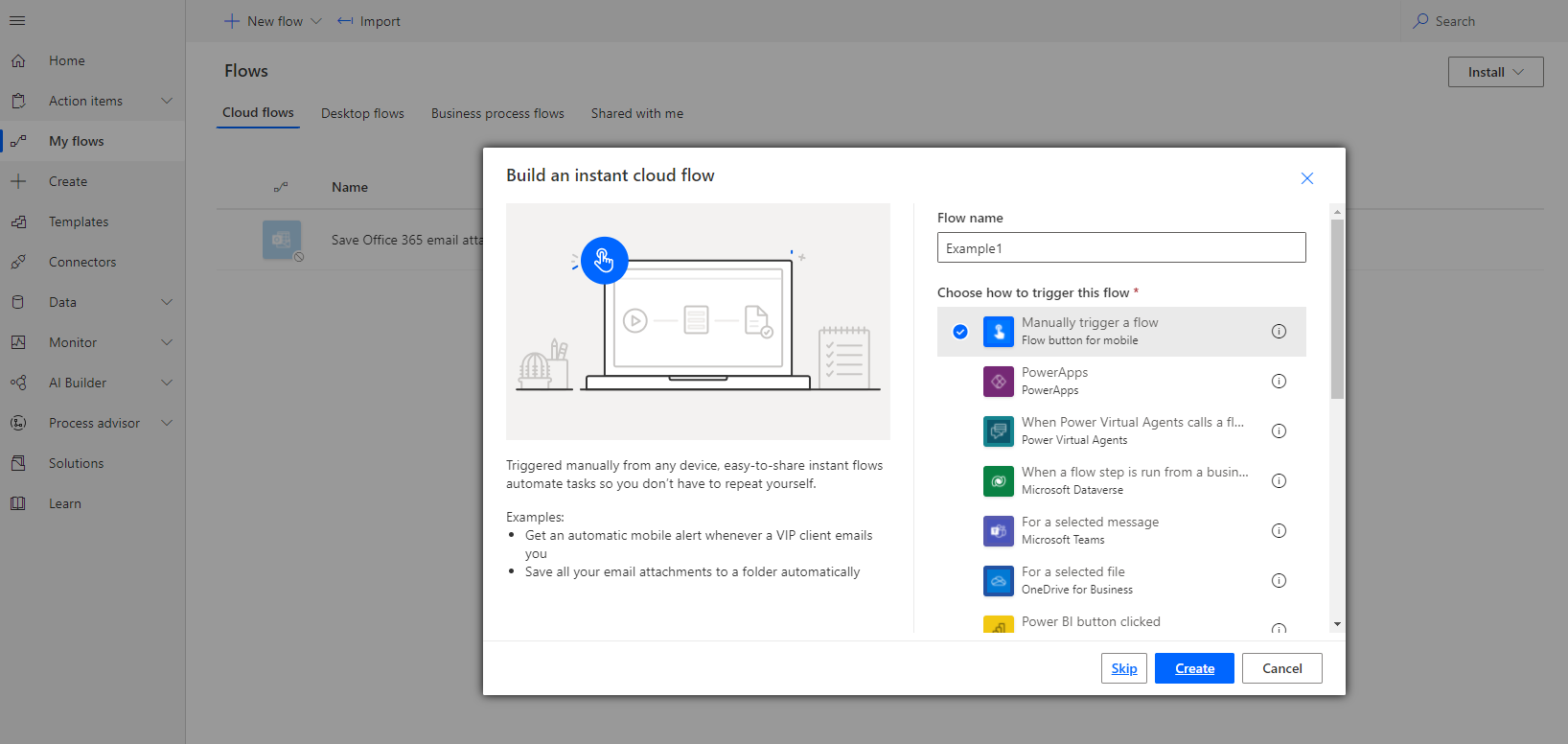Click the Power Virtual Agents trigger icon
This screenshot has width=1568, height=744.
point(999,431)
